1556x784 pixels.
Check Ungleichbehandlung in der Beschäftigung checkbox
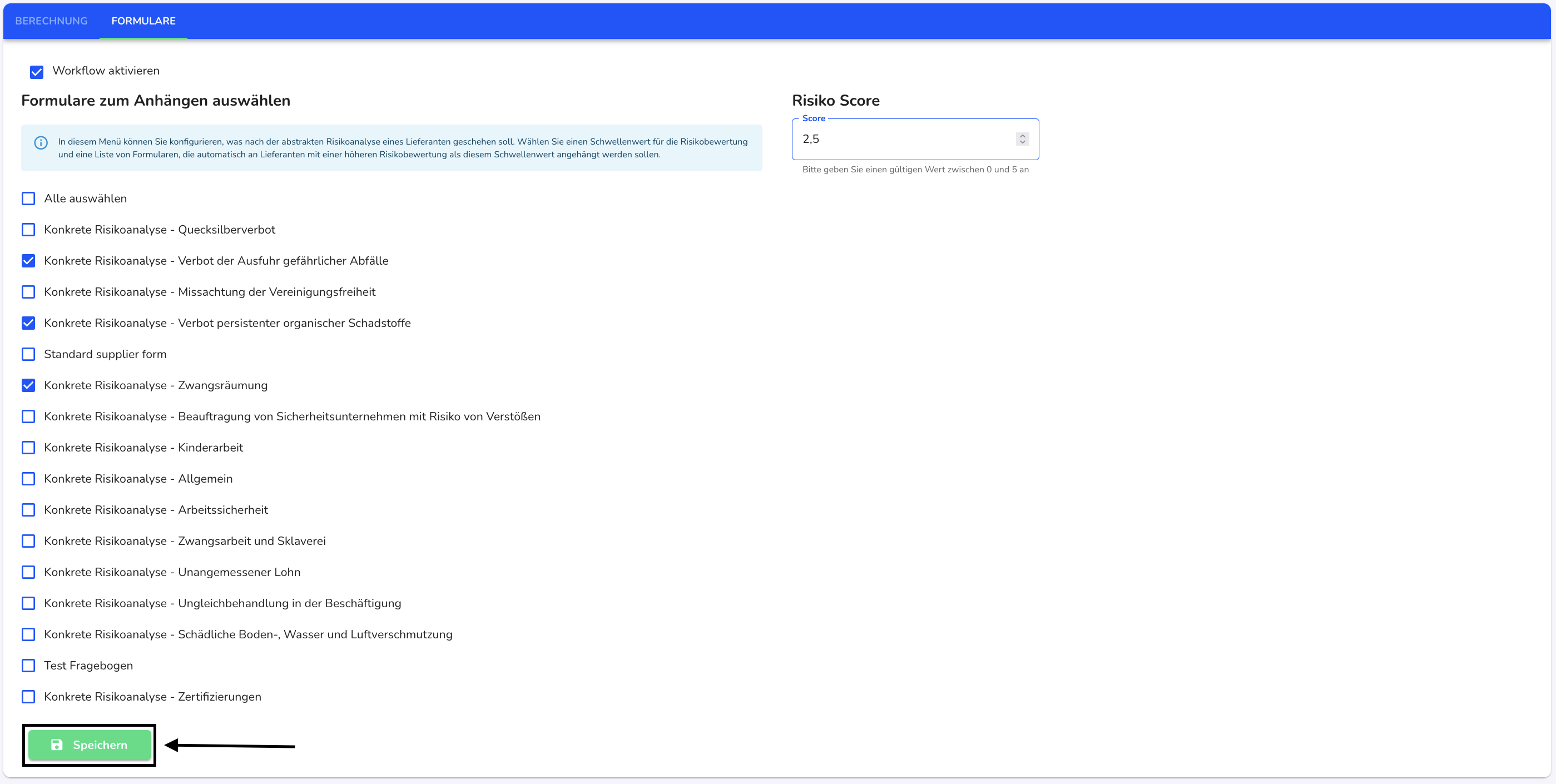pyautogui.click(x=28, y=603)
